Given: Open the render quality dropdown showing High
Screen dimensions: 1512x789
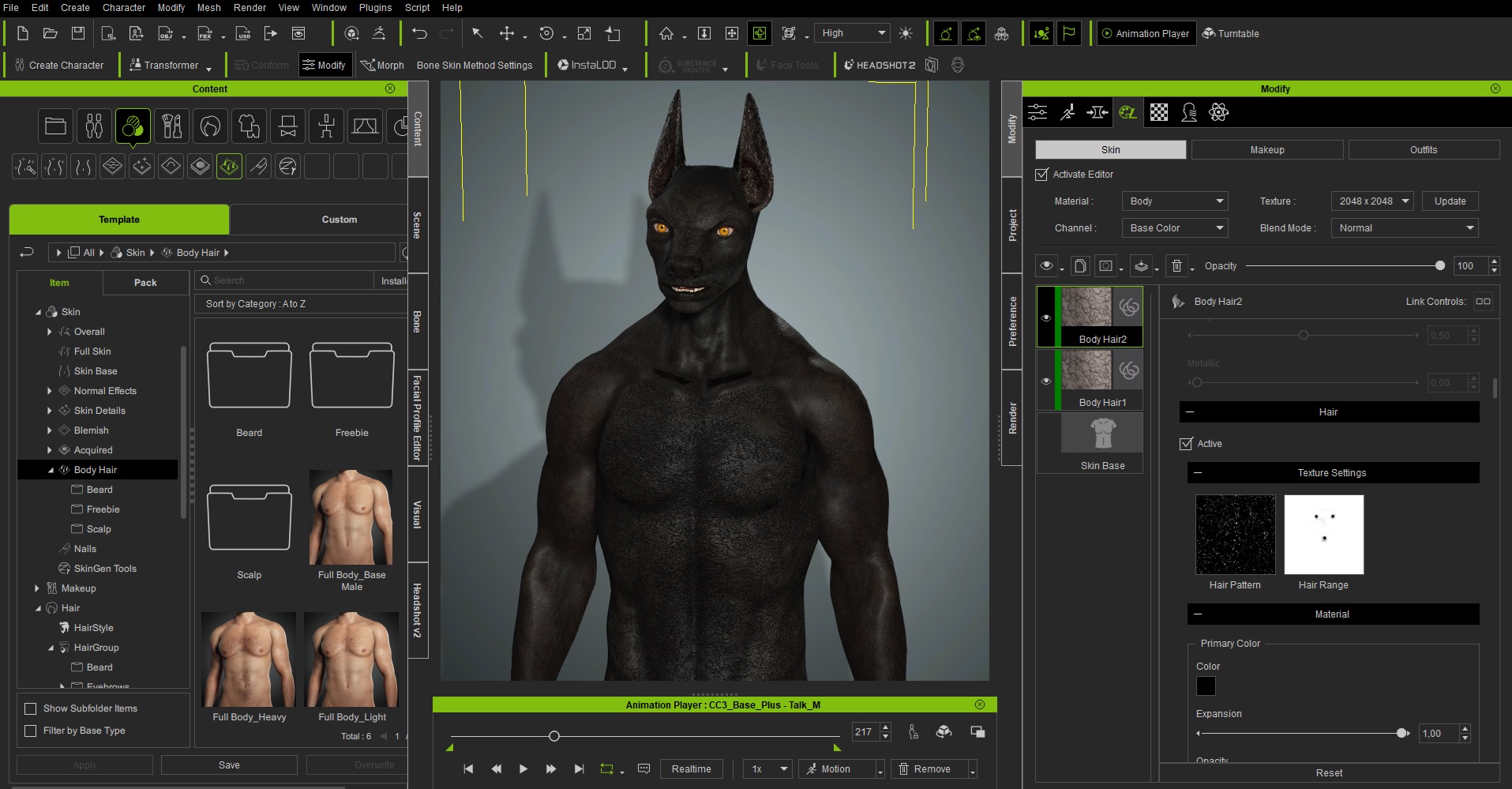Looking at the screenshot, I should 852,33.
